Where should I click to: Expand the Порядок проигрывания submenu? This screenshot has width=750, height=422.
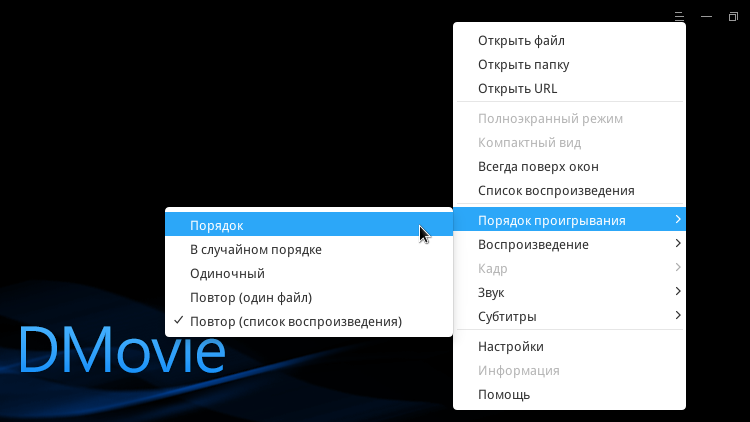(x=569, y=220)
